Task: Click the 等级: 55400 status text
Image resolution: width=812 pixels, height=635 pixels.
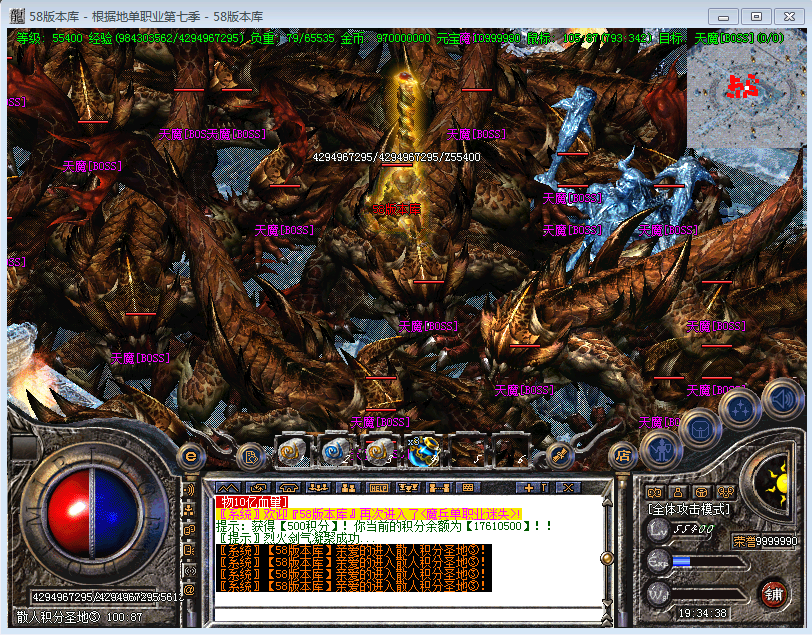Action: tap(49, 38)
